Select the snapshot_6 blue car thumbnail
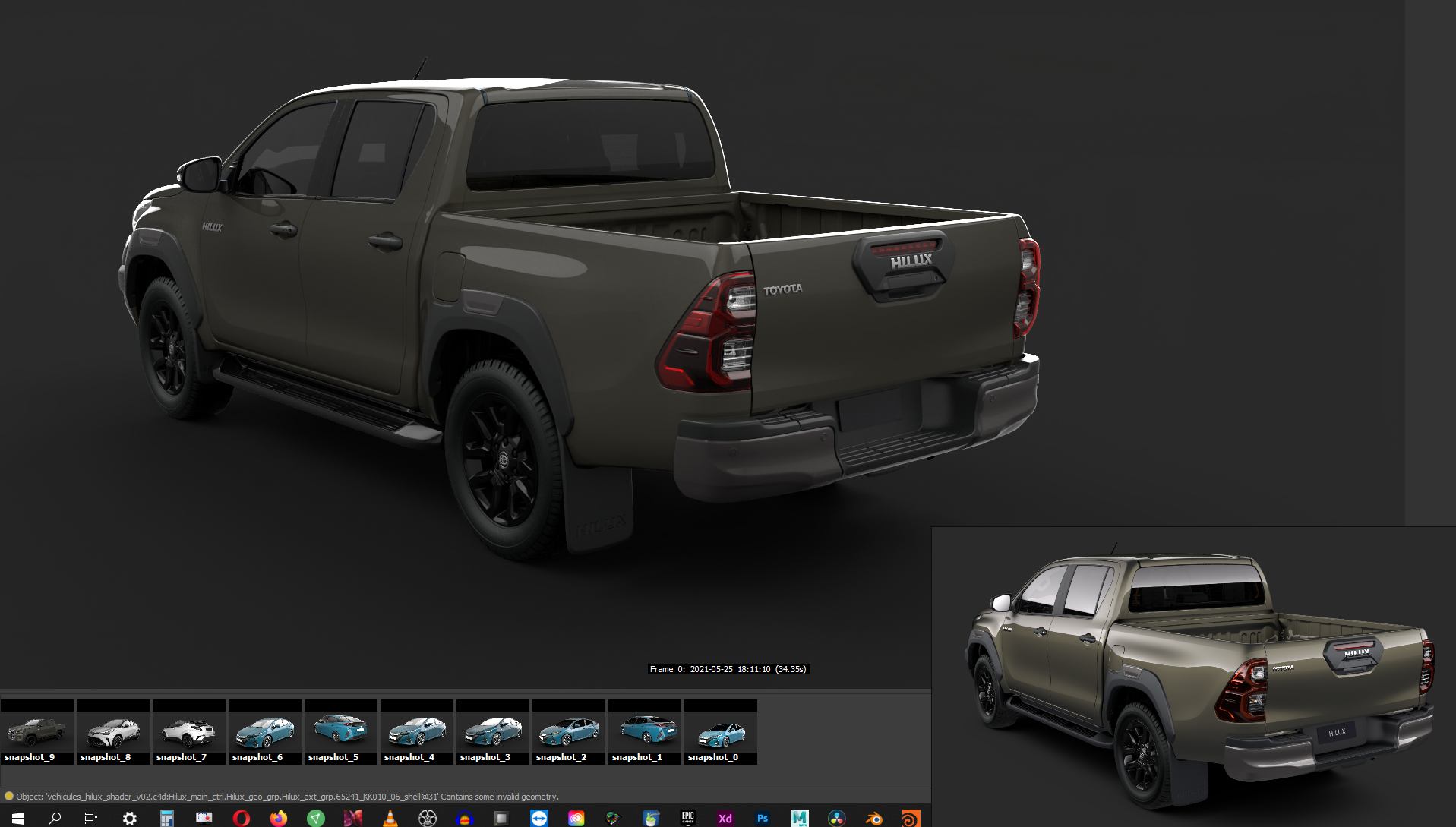The width and height of the screenshot is (1456, 827). click(264, 732)
